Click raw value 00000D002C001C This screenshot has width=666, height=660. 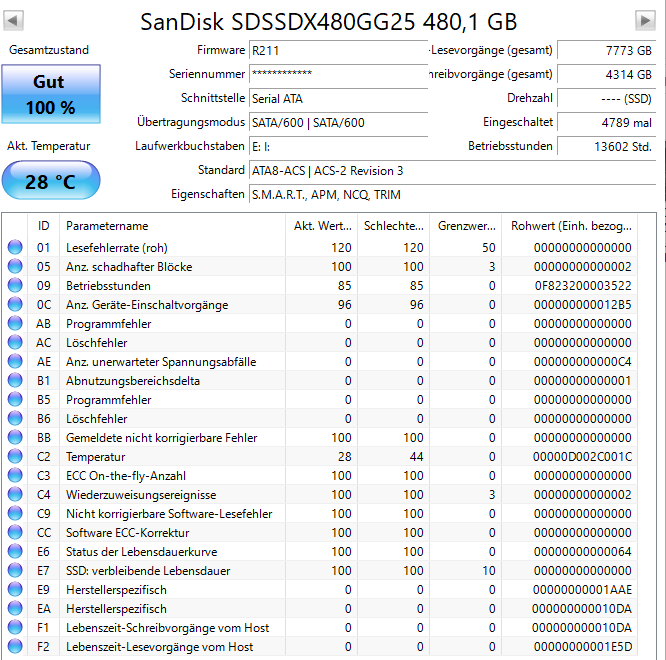pos(582,457)
